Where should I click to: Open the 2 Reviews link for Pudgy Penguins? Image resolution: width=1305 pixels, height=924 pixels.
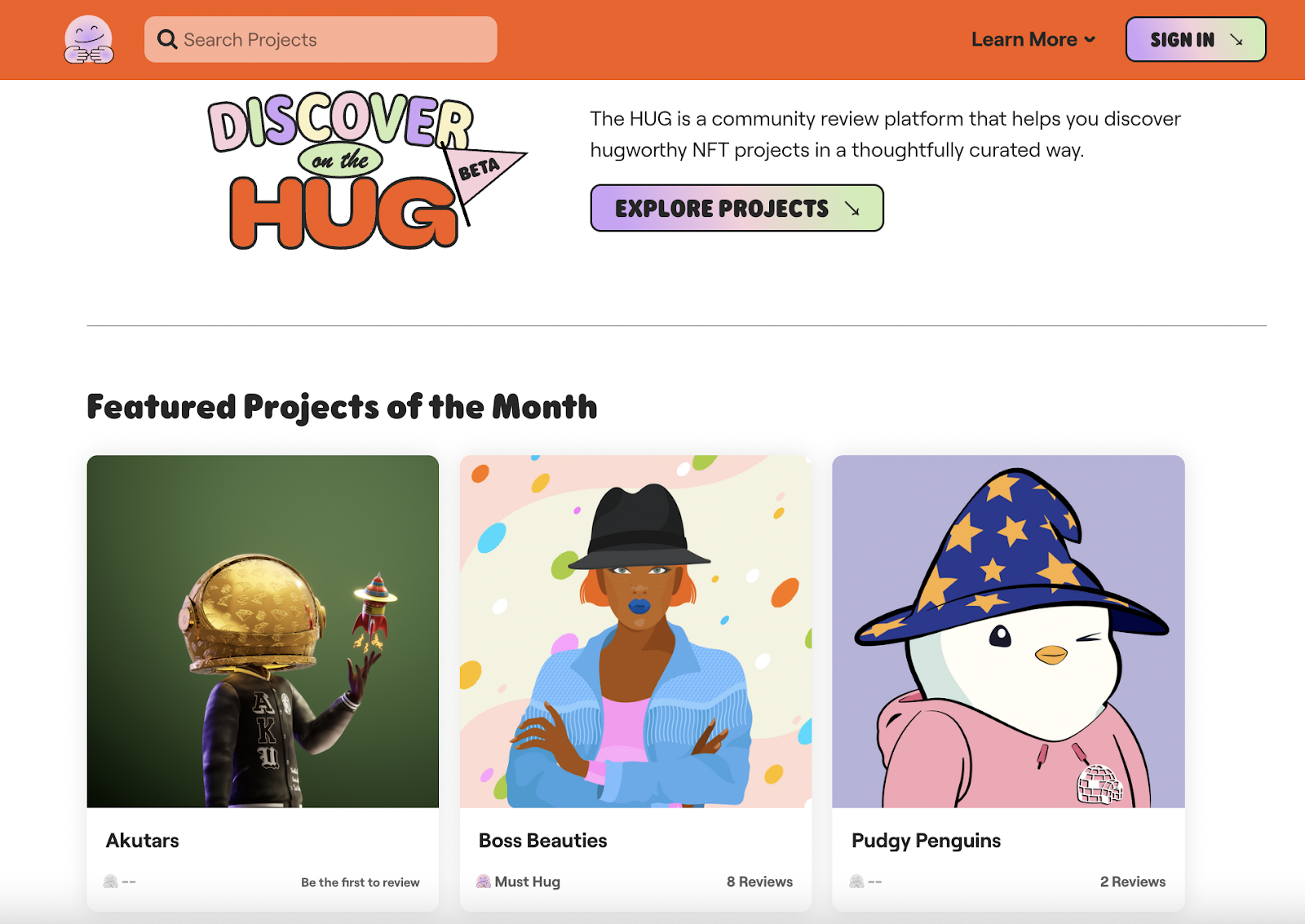click(x=1133, y=882)
